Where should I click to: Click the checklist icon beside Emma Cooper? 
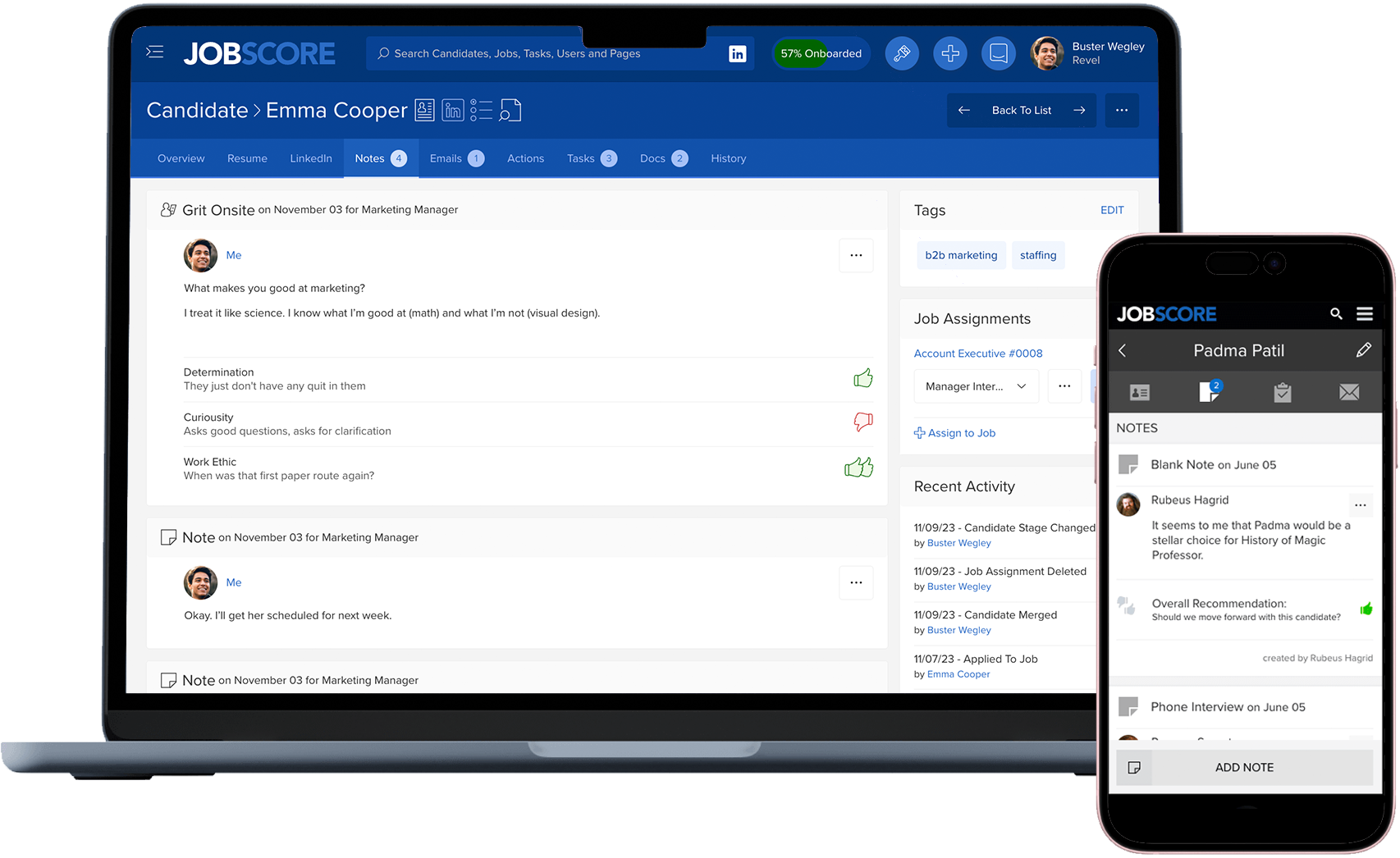pos(481,110)
